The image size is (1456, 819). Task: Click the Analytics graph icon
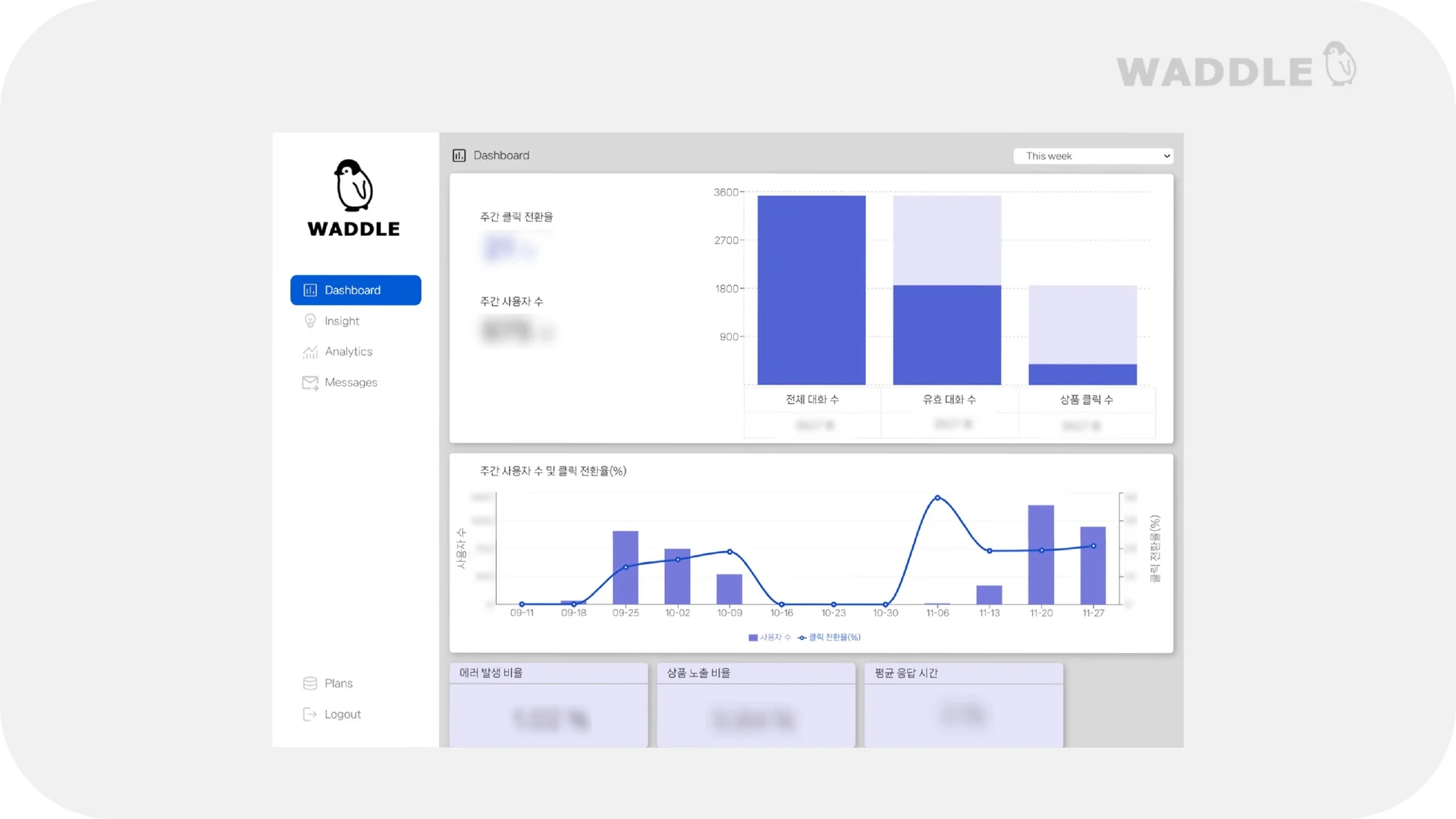(x=310, y=352)
